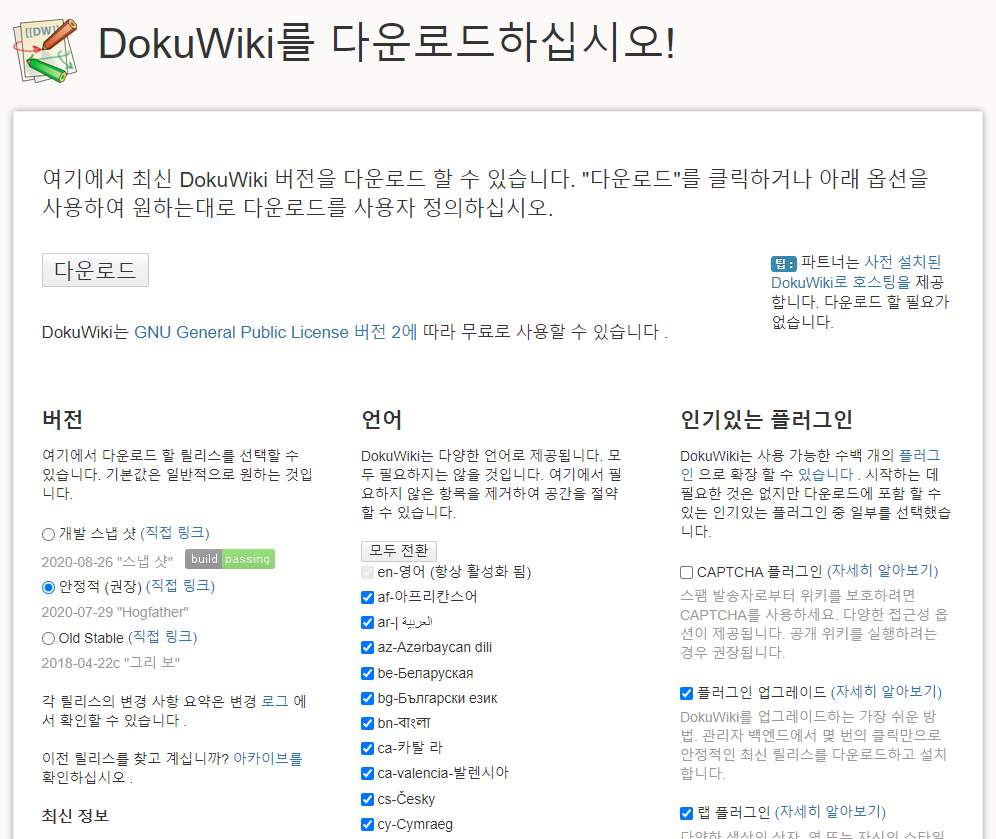Click the 인기있는 플러그인 heading
The image size is (996, 839).
click(766, 419)
